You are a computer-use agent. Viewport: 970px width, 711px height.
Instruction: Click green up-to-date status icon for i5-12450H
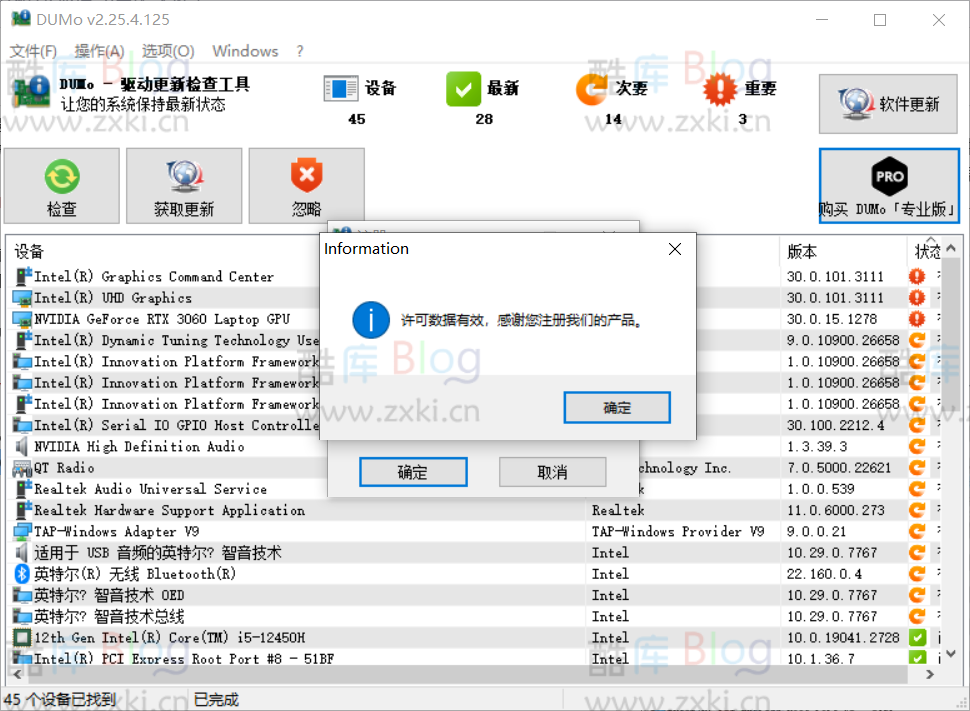pyautogui.click(x=916, y=638)
